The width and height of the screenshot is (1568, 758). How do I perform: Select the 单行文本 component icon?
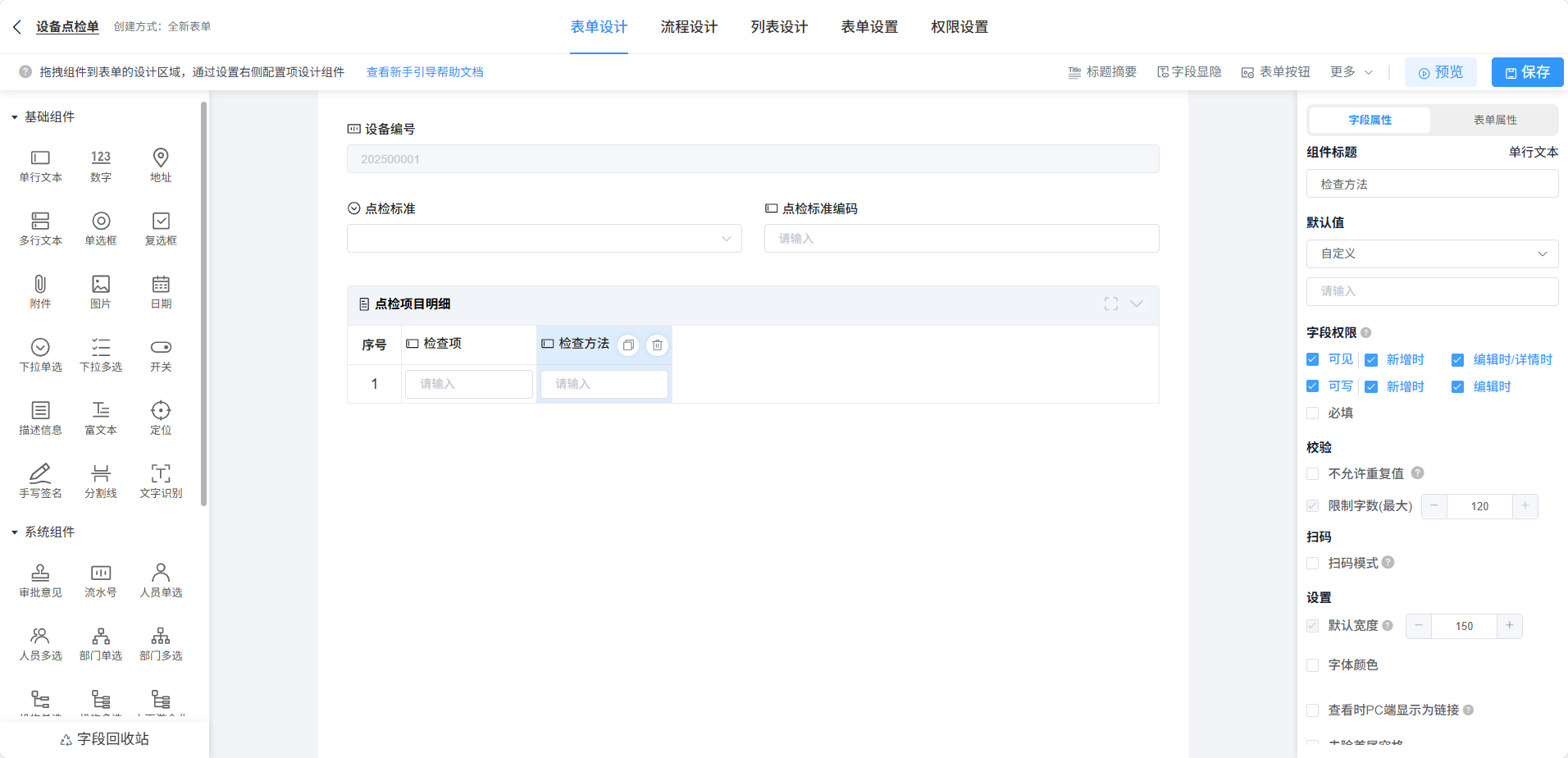coord(40,158)
